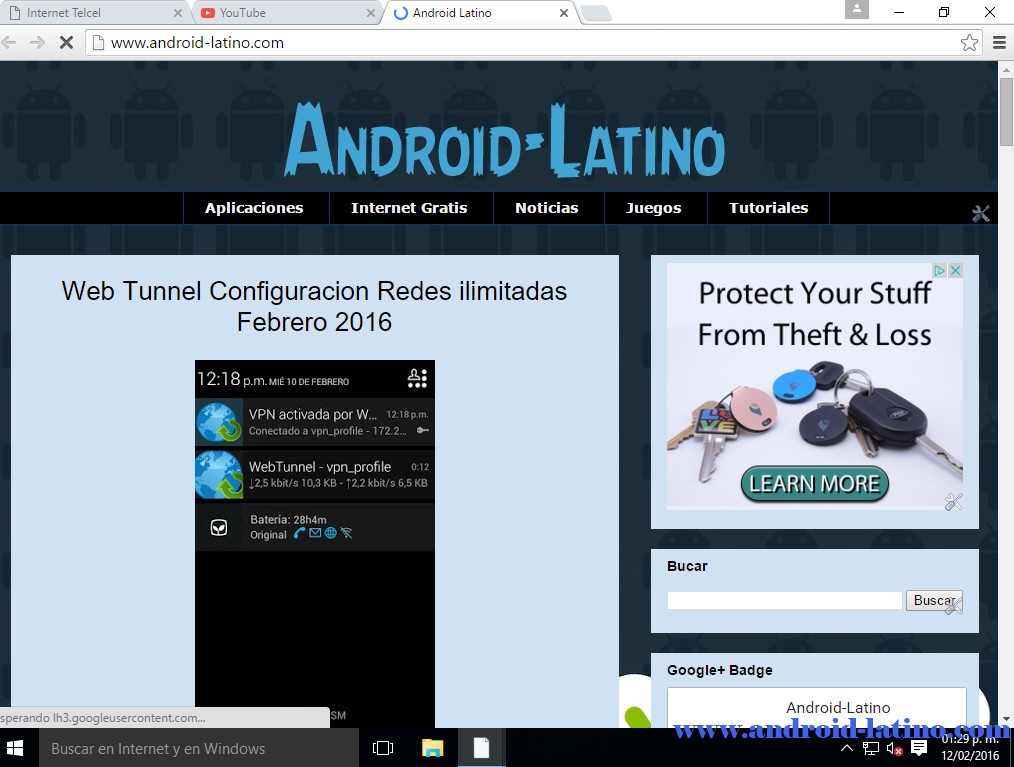Screen dimensions: 1014x767
Task: Go forward using the forward arrow
Action: [x=38, y=43]
